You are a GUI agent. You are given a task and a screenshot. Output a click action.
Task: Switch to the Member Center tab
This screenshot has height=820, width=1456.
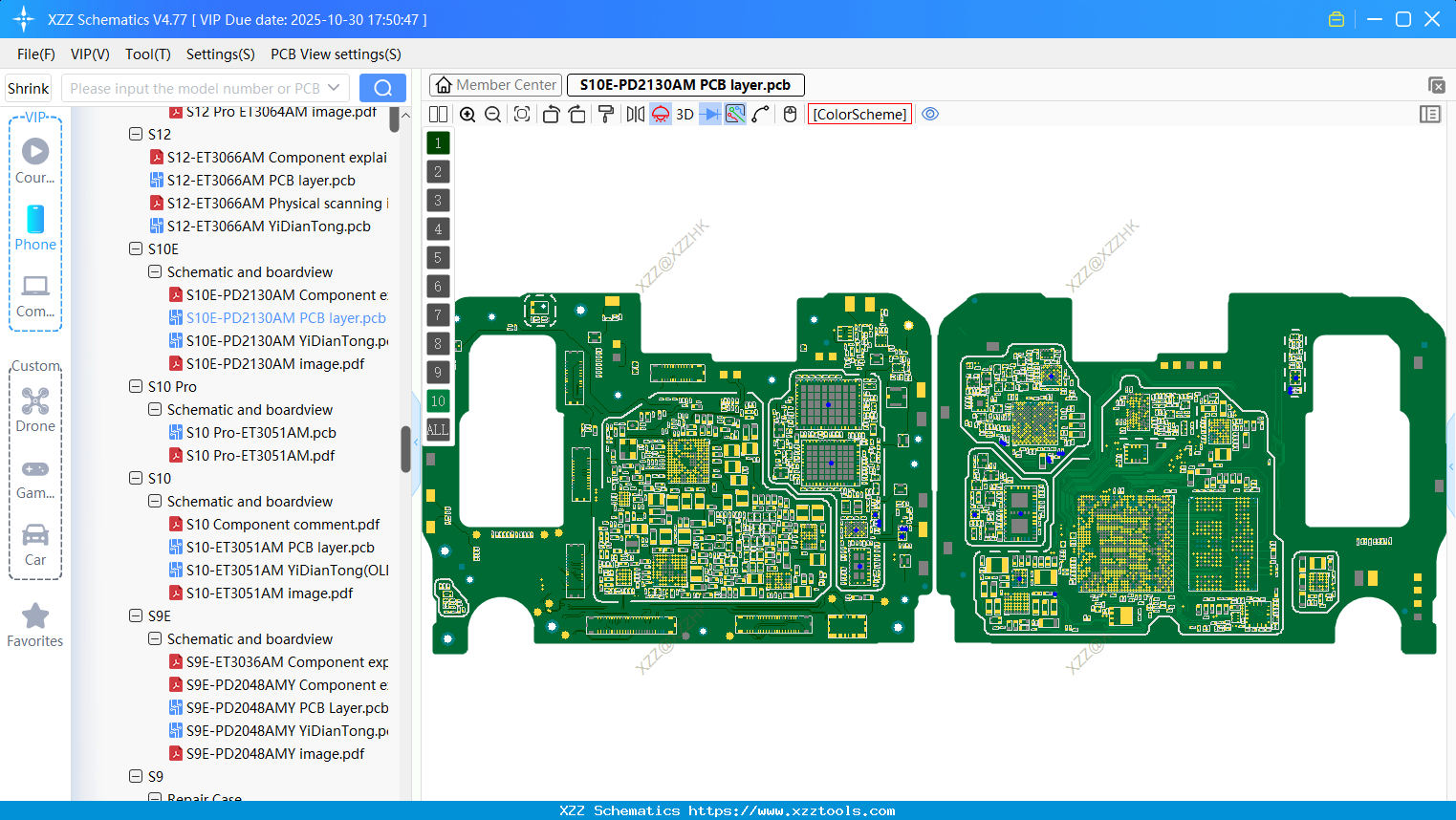click(x=495, y=84)
